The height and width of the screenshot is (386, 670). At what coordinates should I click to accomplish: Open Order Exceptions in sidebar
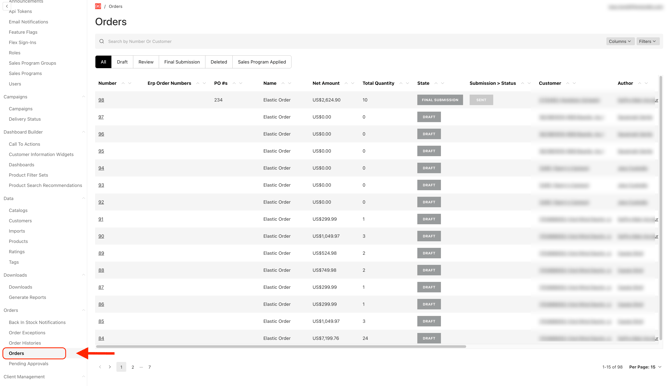[x=27, y=333]
